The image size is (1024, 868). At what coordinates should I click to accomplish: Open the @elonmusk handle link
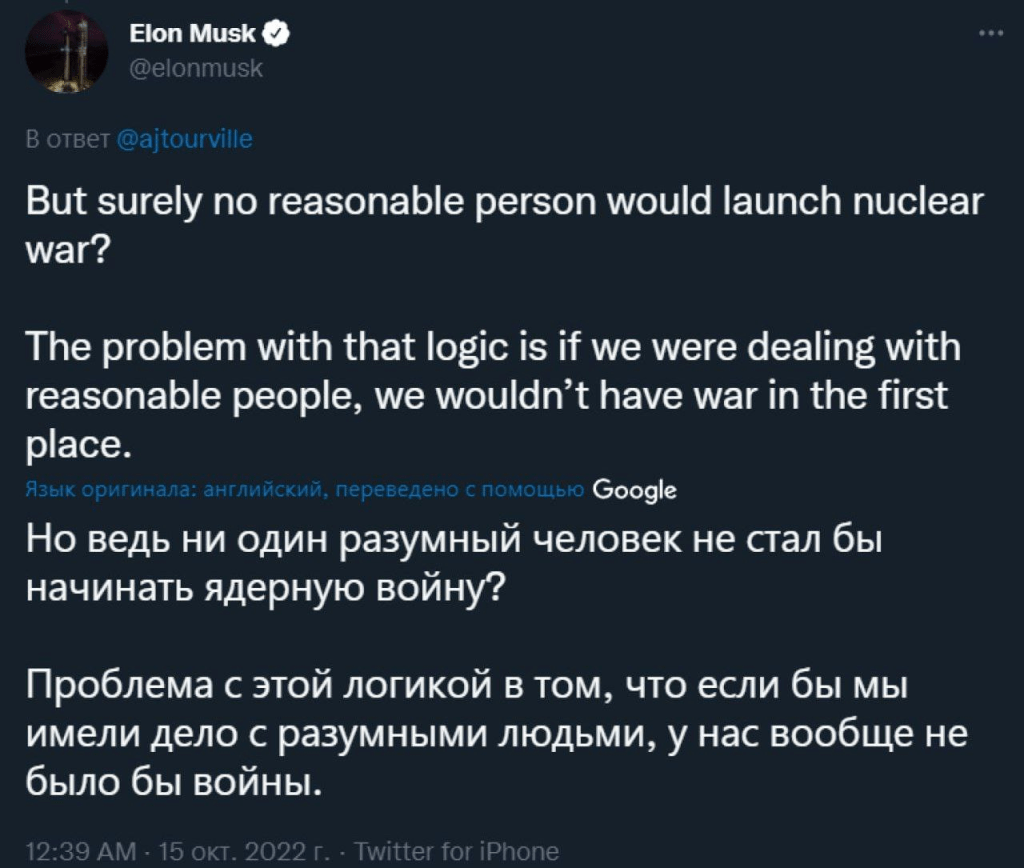pos(196,69)
